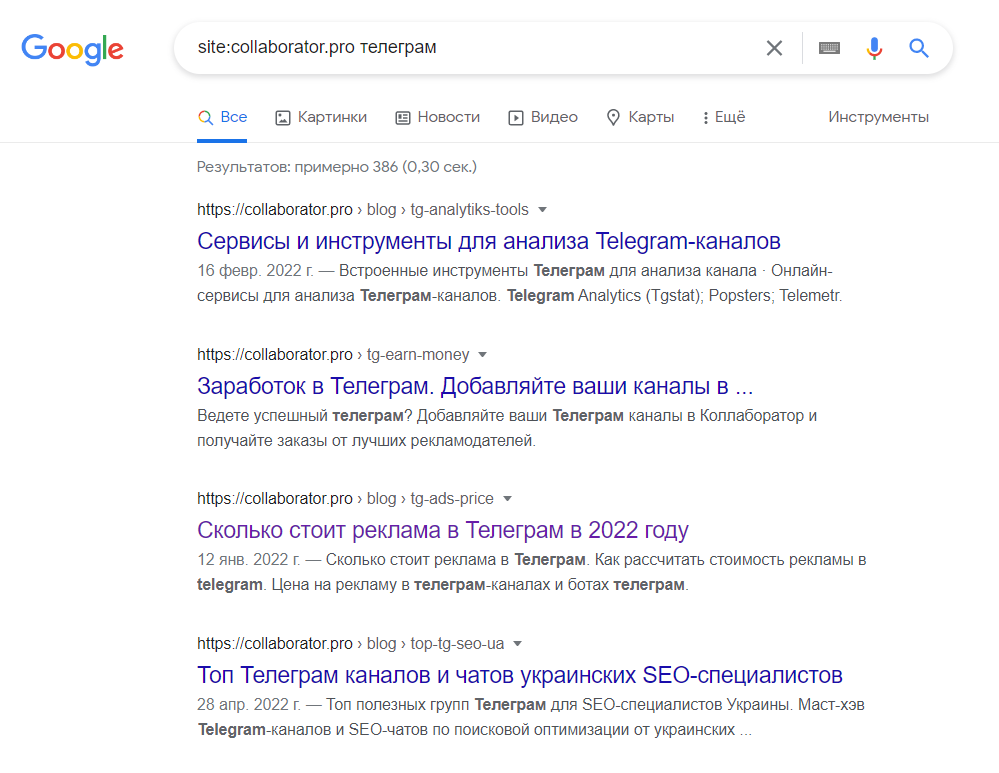Click the blue magnifier to search
999x773 pixels.
[918, 47]
